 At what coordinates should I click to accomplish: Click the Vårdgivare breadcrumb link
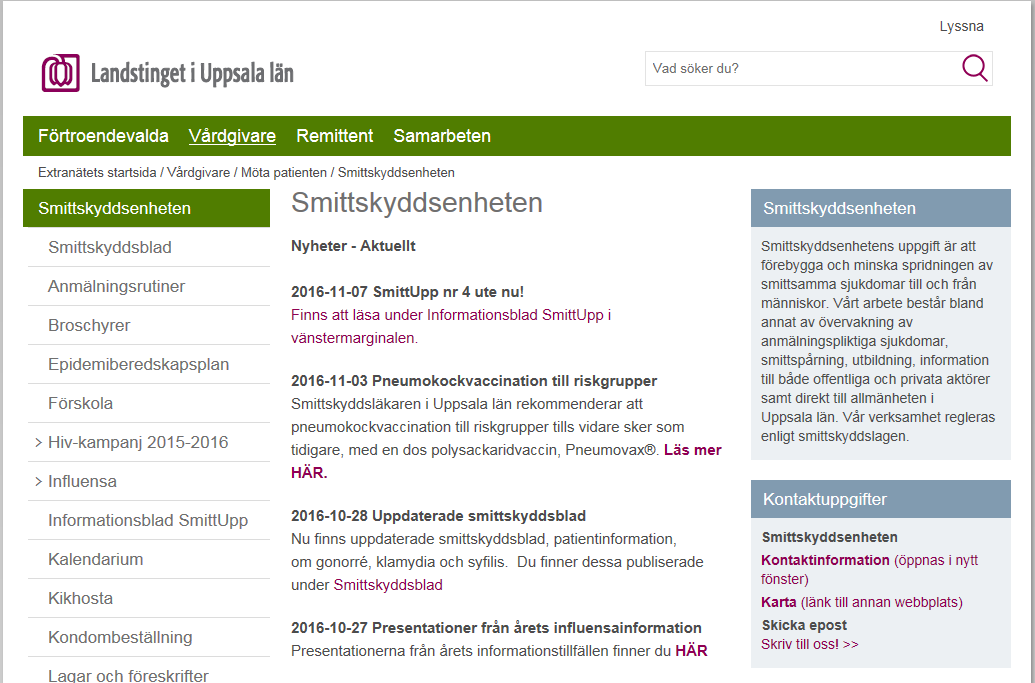[x=198, y=172]
